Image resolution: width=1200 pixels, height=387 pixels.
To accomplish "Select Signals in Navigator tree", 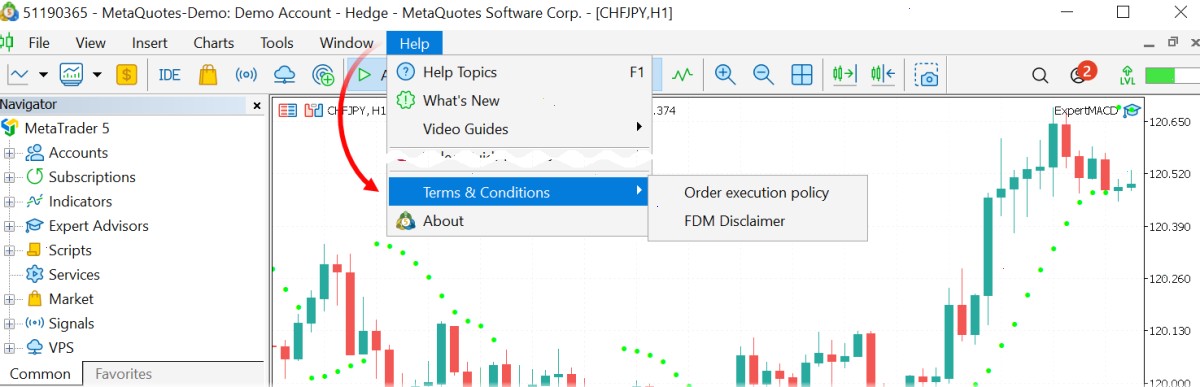I will (x=71, y=323).
